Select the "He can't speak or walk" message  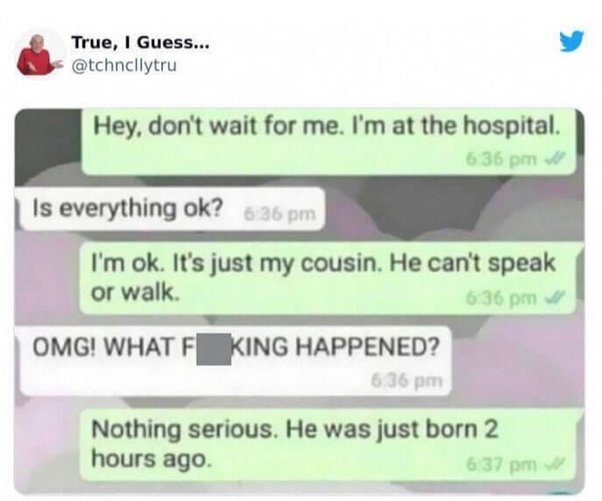coord(328,278)
